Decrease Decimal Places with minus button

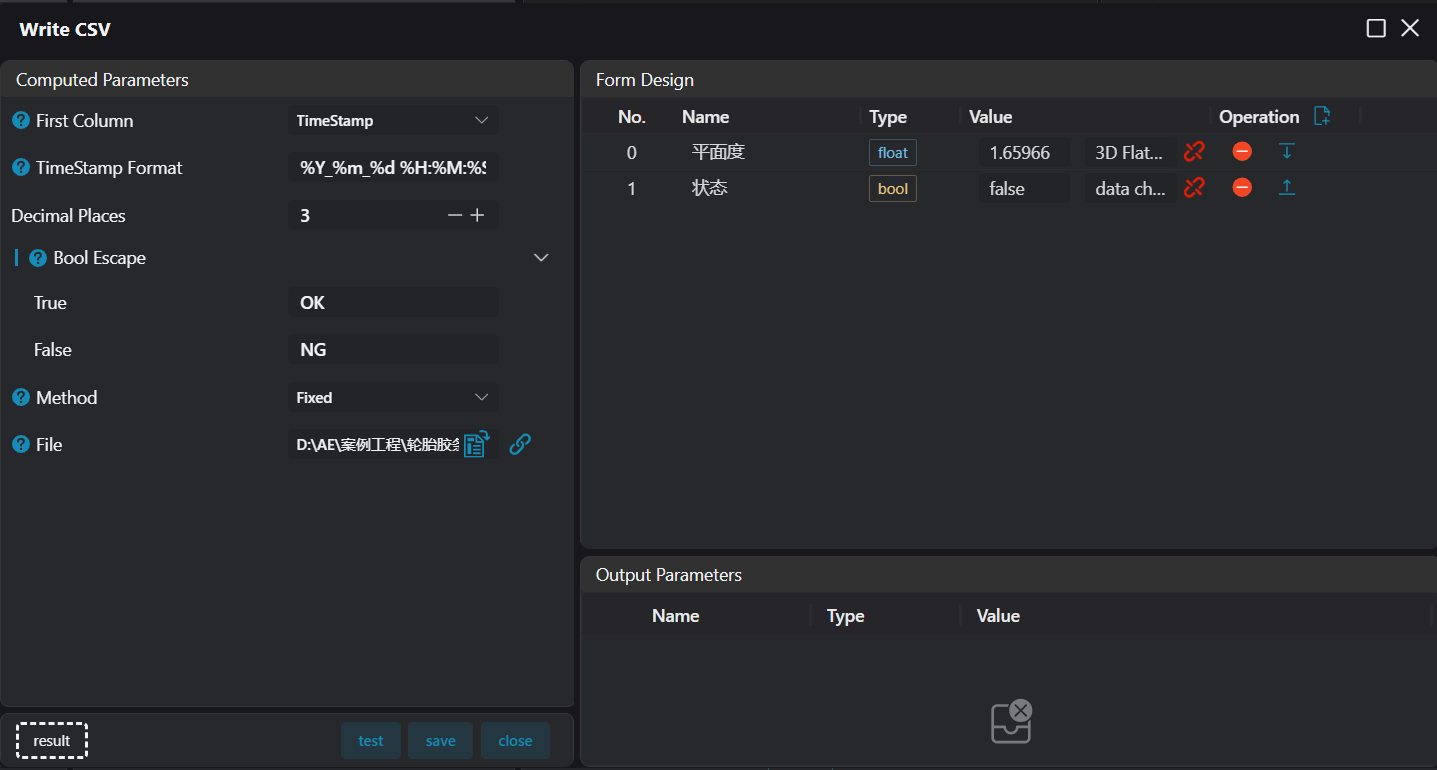455,216
